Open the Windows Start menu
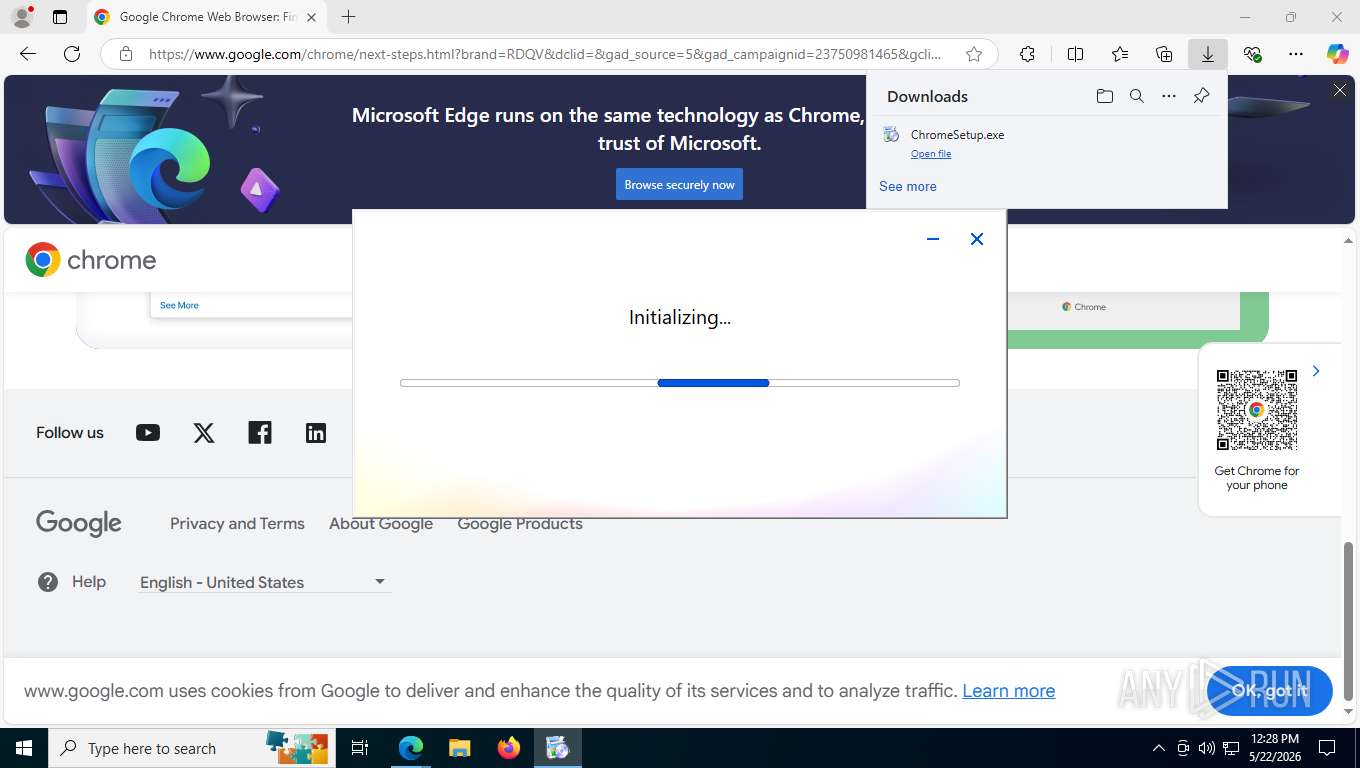Screen dimensions: 1360x768 [x=23, y=748]
